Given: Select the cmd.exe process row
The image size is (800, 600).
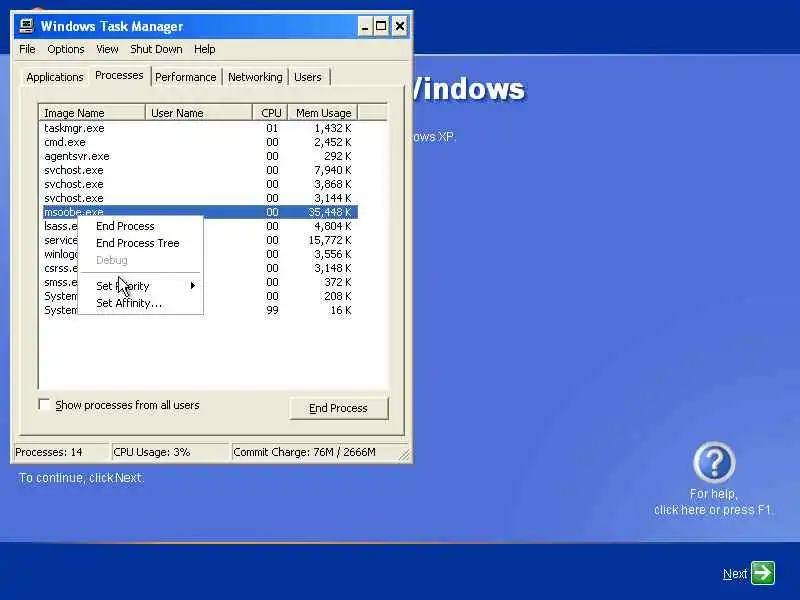Looking at the screenshot, I should click(x=200, y=142).
